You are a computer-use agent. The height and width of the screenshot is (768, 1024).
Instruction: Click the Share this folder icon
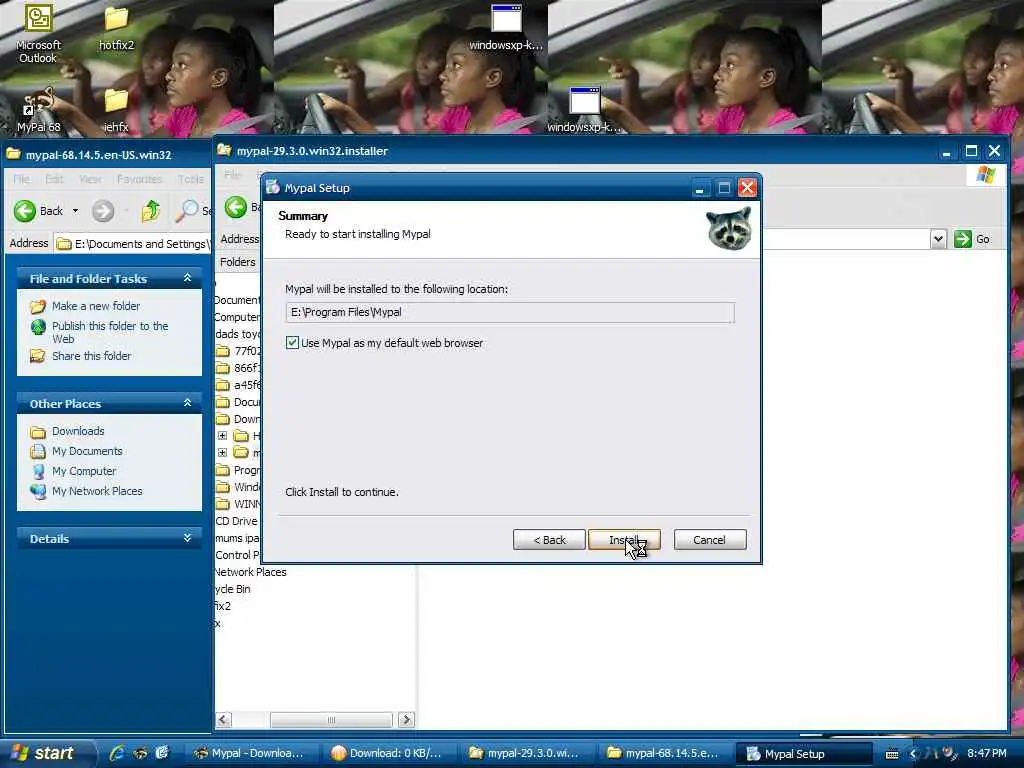click(38, 356)
